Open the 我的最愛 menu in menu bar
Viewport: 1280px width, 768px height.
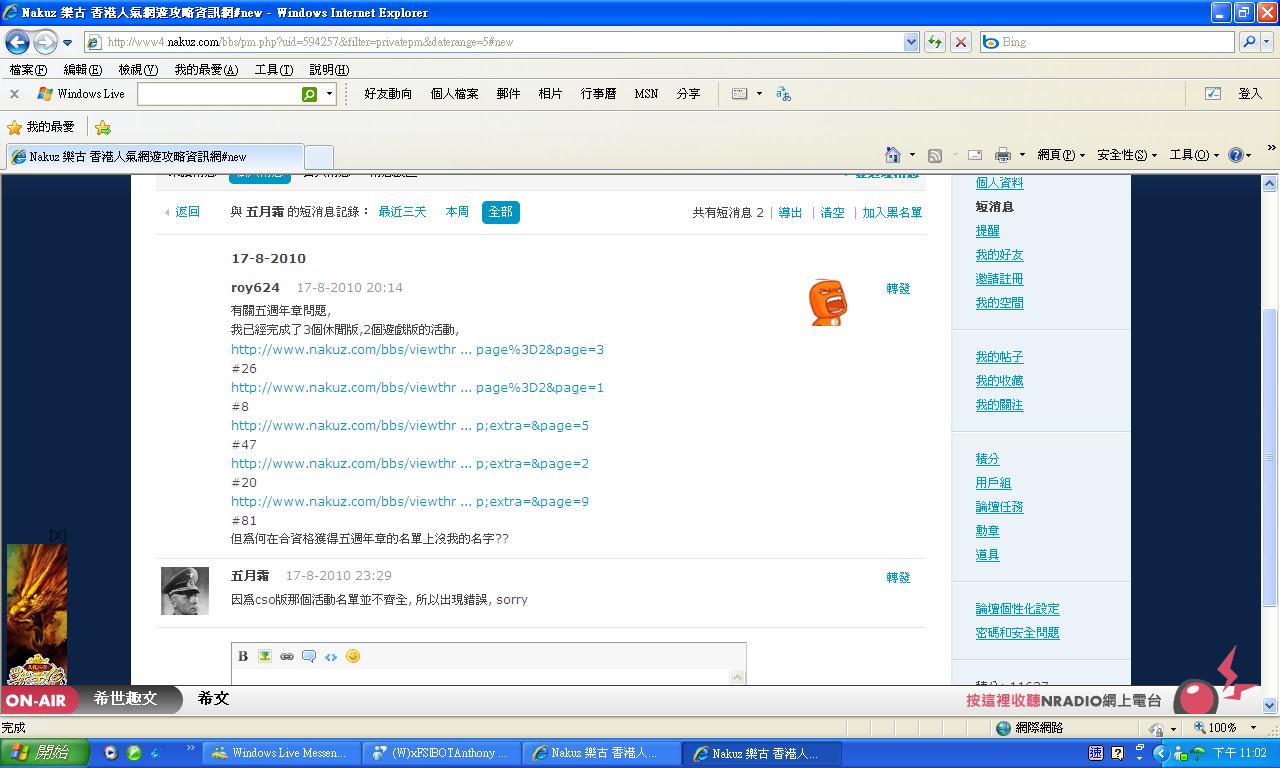(205, 70)
